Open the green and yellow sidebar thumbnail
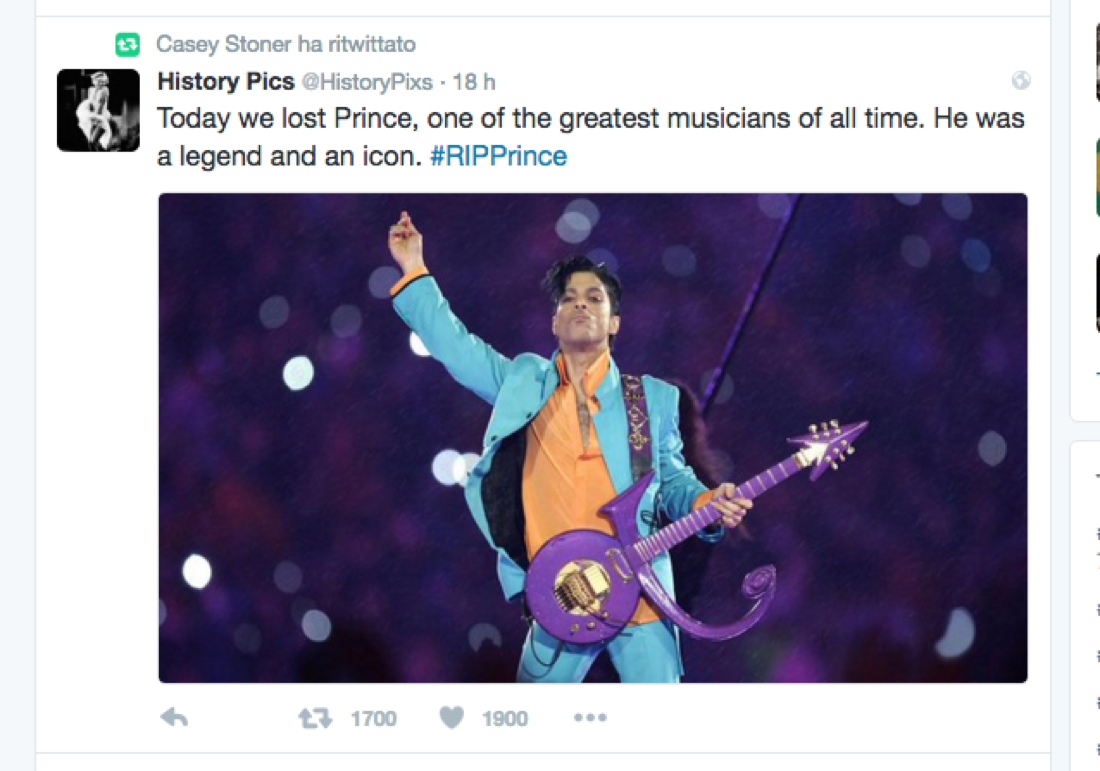 pyautogui.click(x=1097, y=177)
